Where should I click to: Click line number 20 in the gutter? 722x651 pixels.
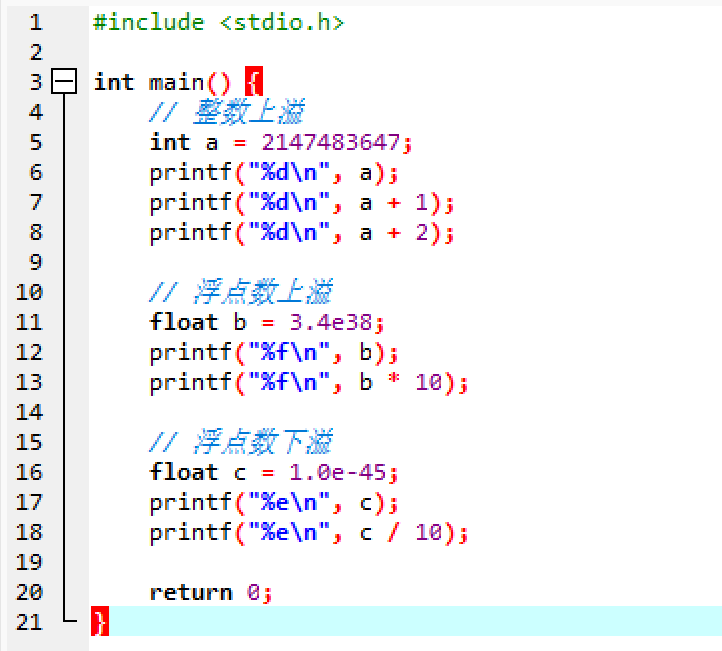coord(29,593)
